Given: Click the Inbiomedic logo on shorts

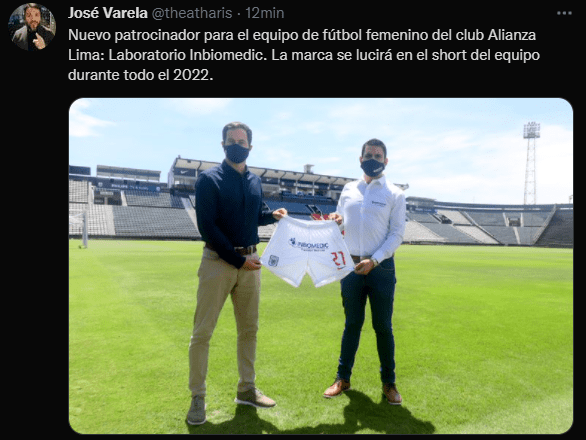Looking at the screenshot, I should [309, 244].
